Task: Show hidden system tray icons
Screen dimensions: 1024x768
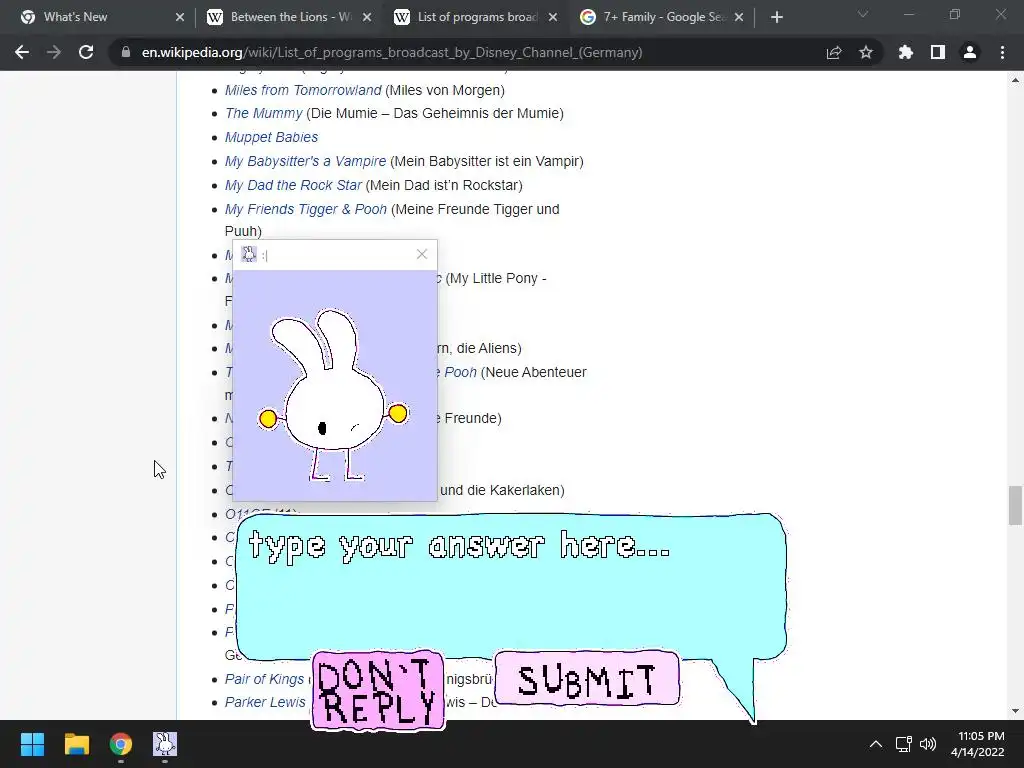Action: pyautogui.click(x=876, y=744)
